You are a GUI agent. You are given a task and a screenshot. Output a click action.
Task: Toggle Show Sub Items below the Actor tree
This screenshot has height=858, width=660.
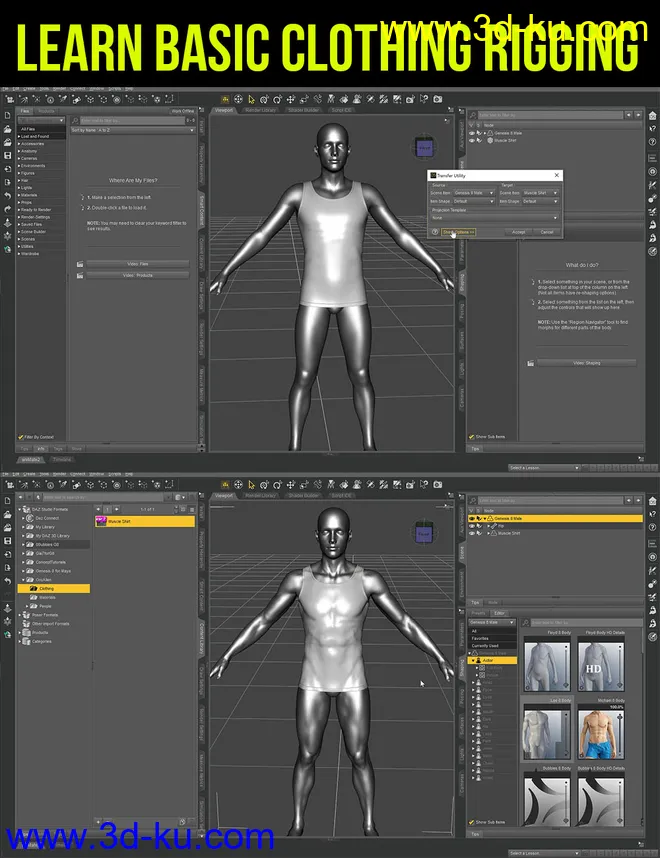coord(472,822)
